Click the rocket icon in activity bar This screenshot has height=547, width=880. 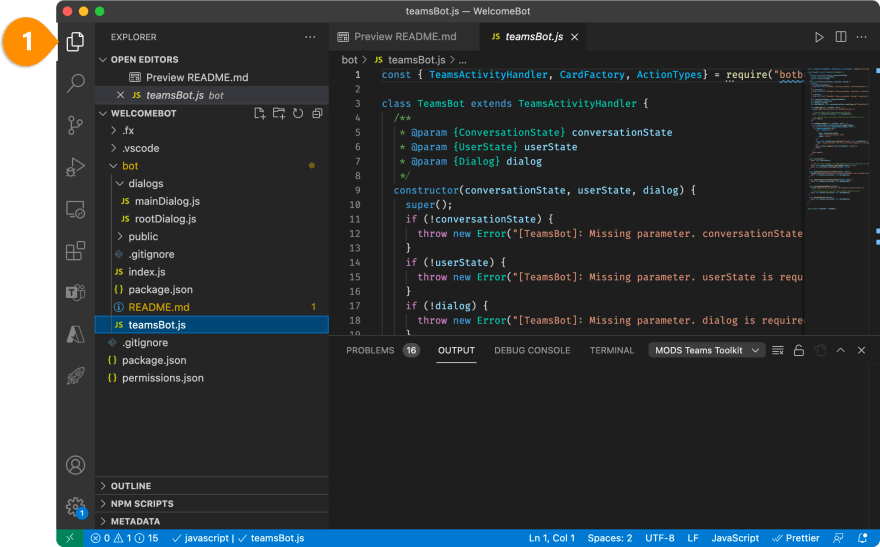click(75, 376)
